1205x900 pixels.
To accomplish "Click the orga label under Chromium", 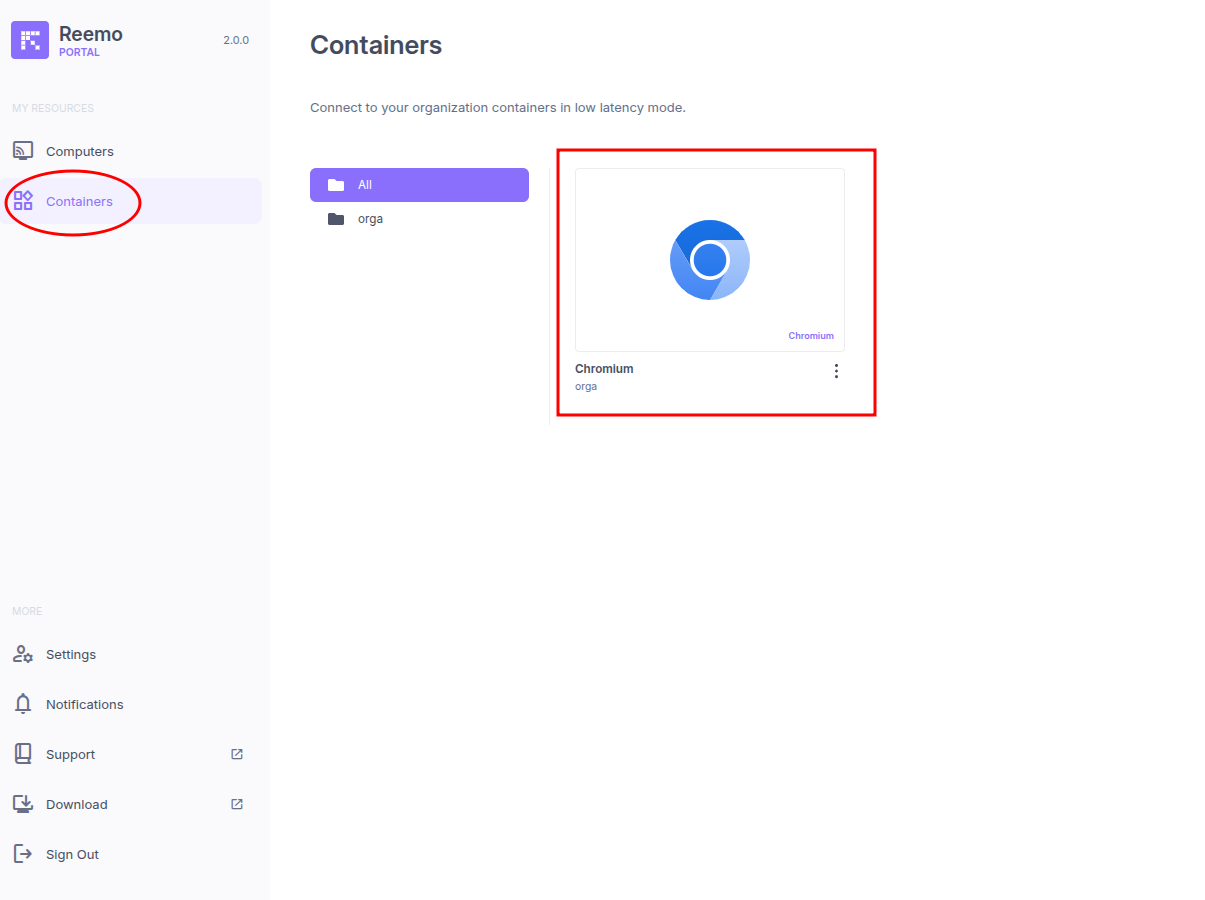I will point(586,386).
